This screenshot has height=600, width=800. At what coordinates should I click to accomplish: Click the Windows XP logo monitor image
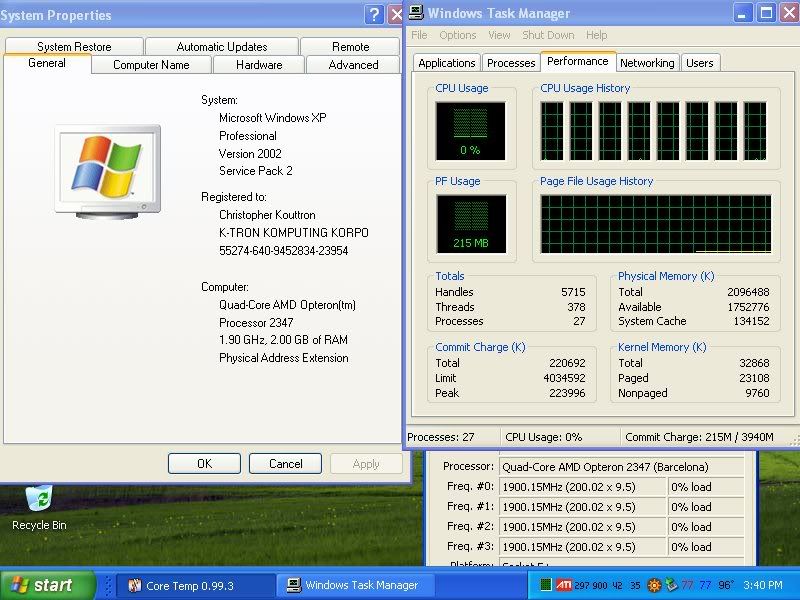pos(108,172)
